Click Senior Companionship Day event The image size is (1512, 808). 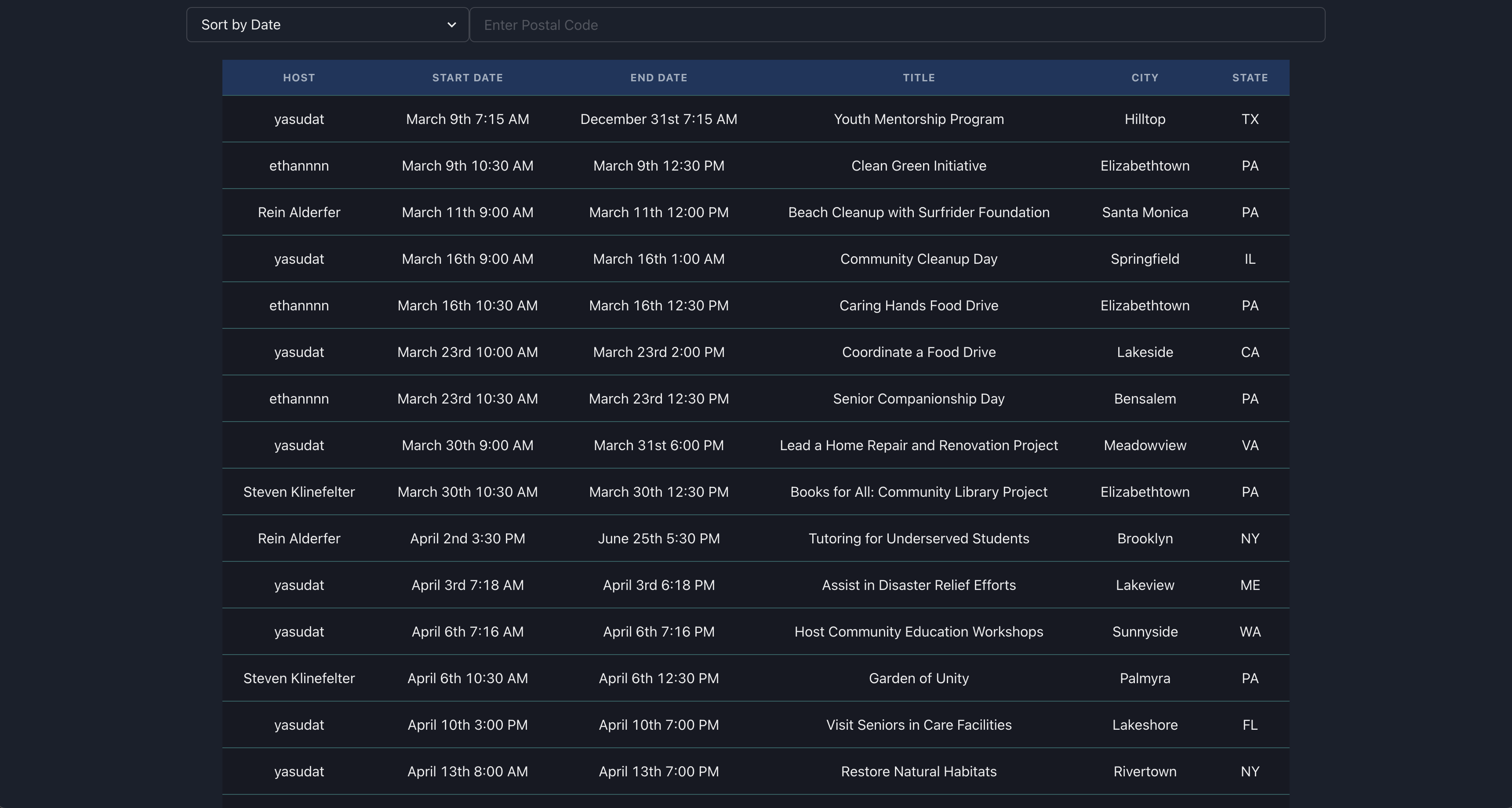coord(919,399)
